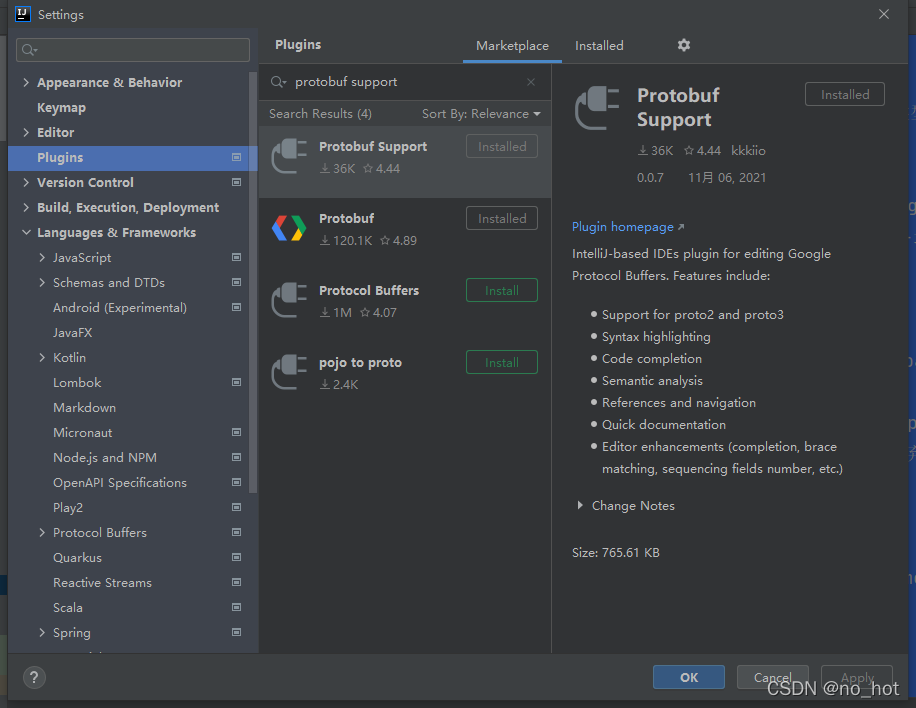The image size is (916, 708).
Task: Click the project-level marker next to JavaScript
Action: 237,257
